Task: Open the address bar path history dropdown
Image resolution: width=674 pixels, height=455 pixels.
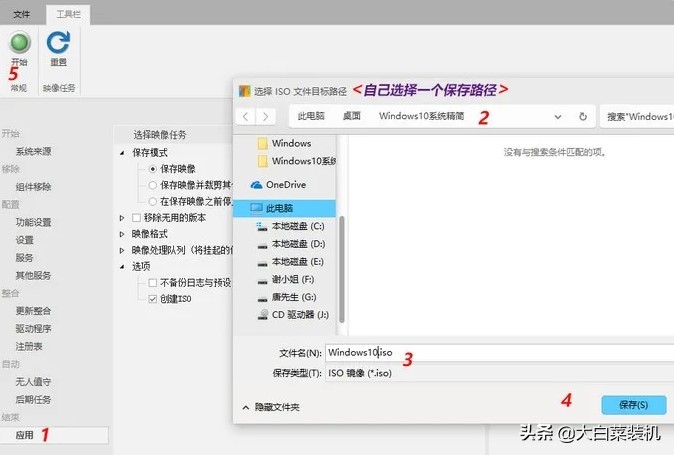Action: pos(558,116)
